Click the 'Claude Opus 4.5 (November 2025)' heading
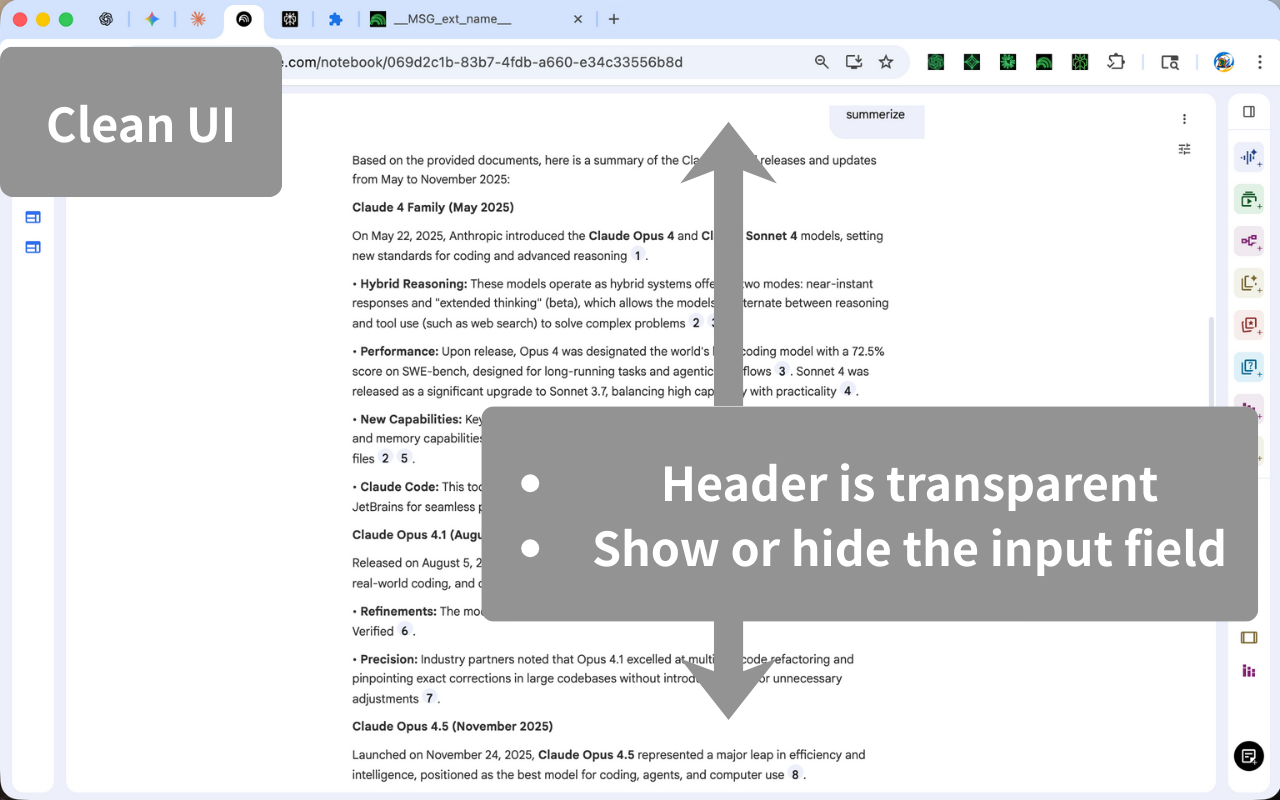Image resolution: width=1280 pixels, height=800 pixels. 452,726
